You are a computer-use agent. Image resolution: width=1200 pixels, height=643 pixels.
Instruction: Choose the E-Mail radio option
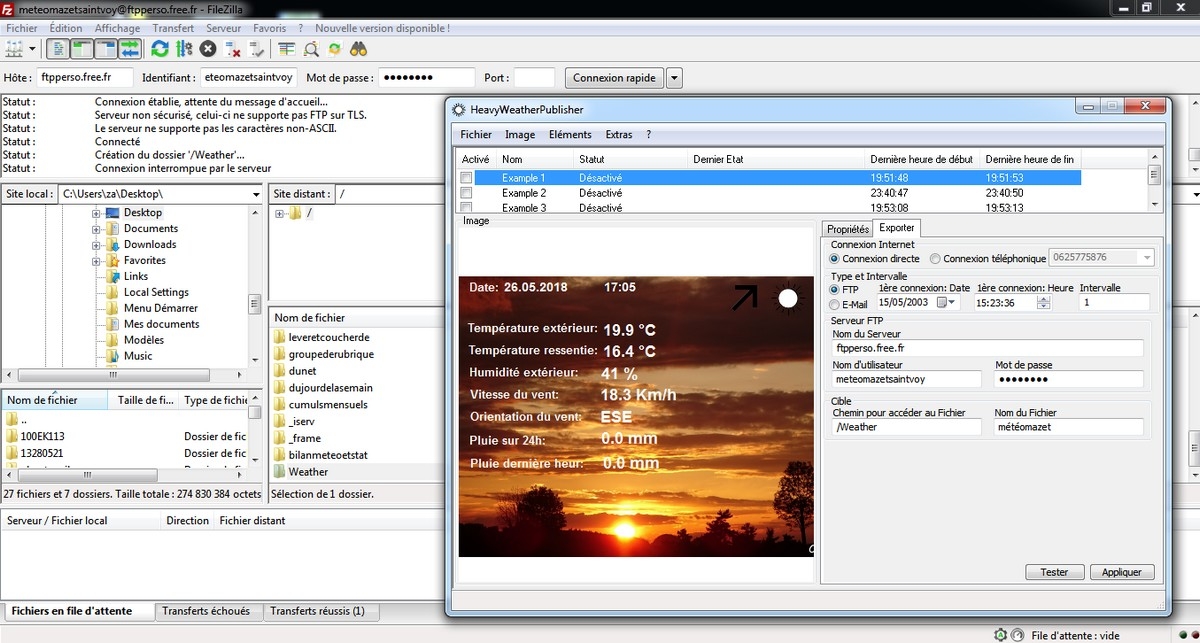click(835, 305)
